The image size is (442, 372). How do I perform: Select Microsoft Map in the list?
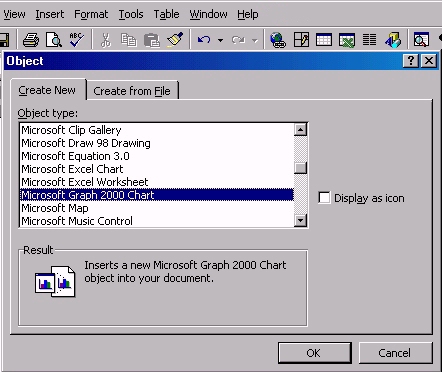pyautogui.click(x=157, y=208)
